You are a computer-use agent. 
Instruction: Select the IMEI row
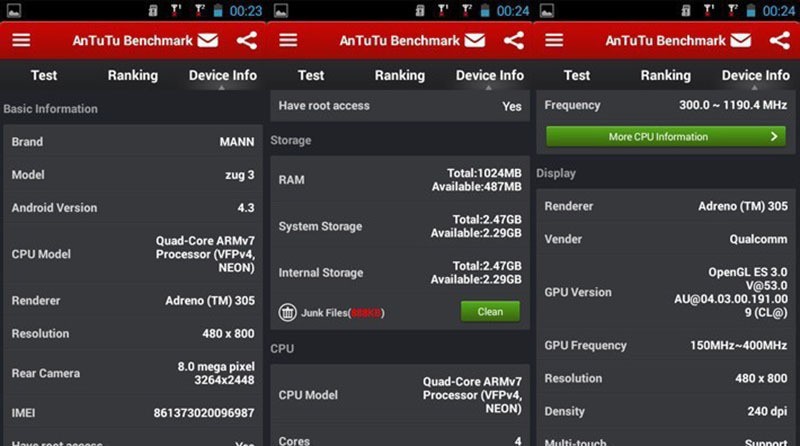pos(133,412)
